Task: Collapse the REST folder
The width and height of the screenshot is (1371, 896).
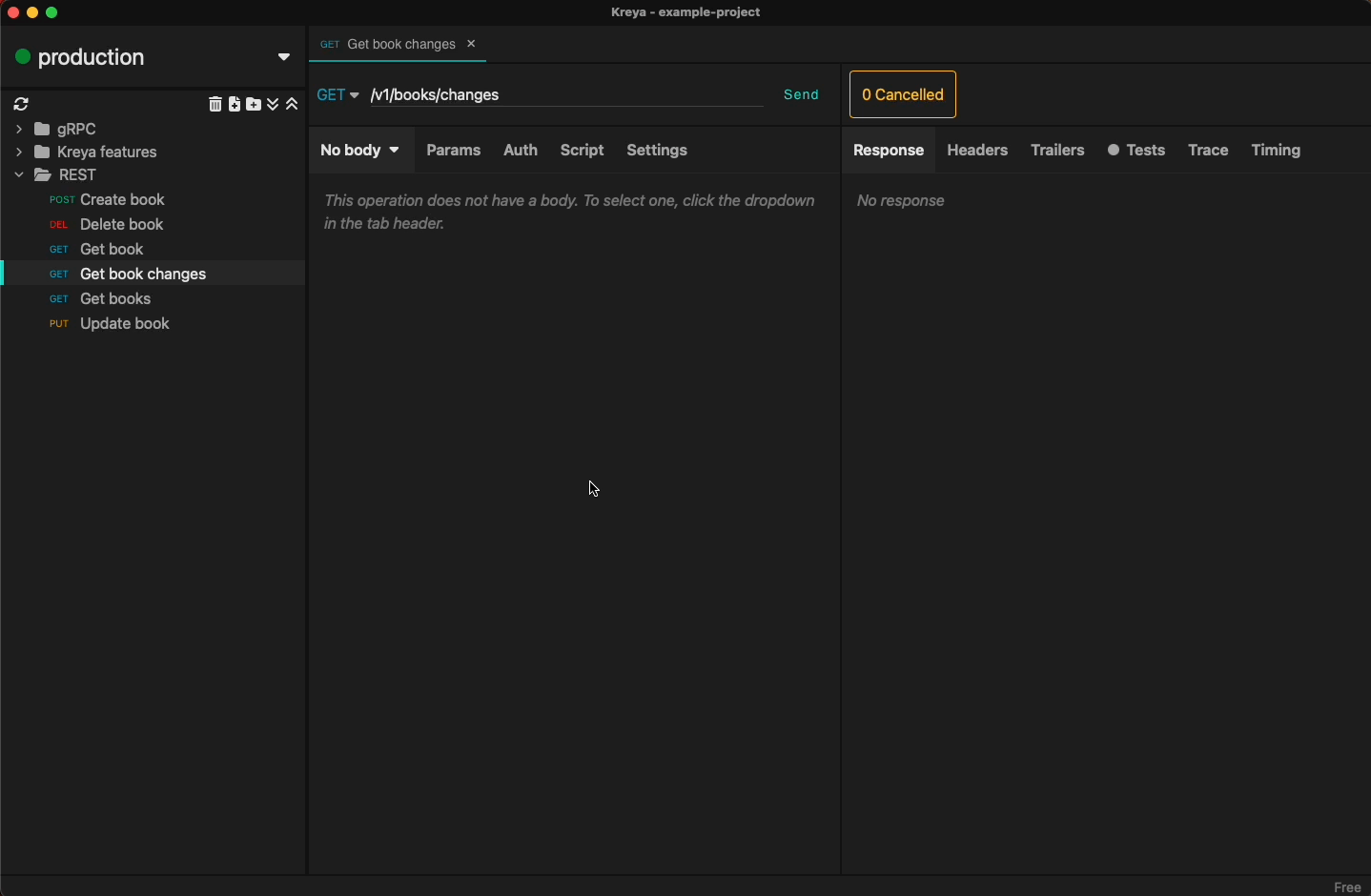Action: (x=19, y=175)
